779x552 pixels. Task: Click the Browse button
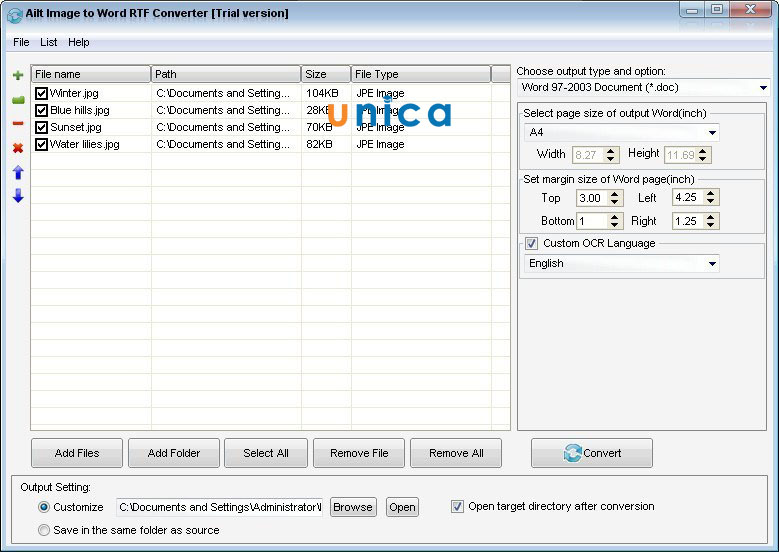click(353, 507)
